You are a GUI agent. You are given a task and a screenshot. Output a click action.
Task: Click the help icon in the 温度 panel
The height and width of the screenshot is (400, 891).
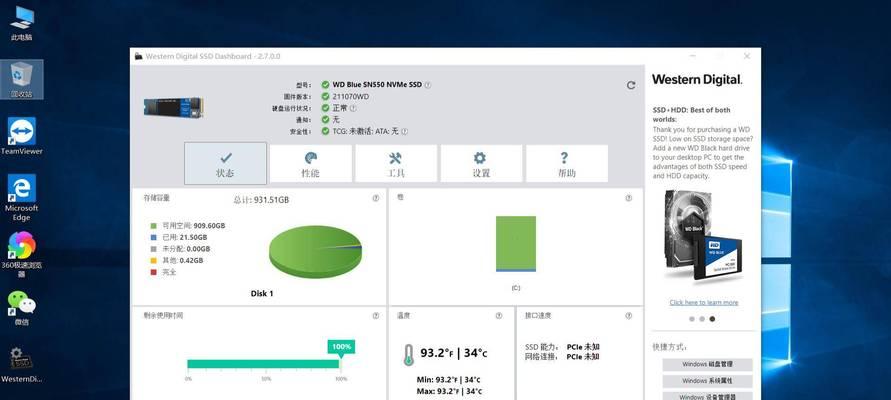click(x=499, y=315)
